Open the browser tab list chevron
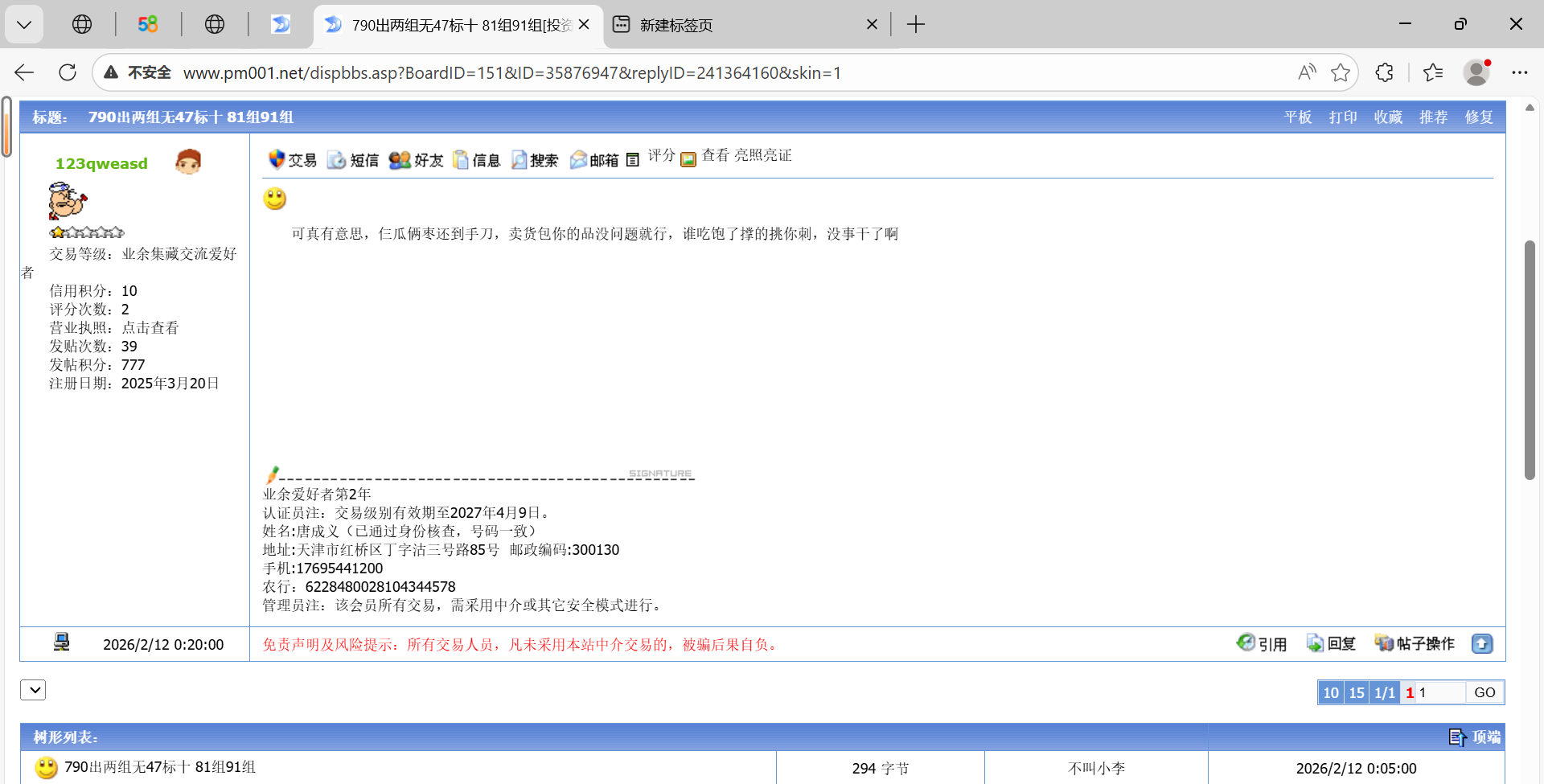Image resolution: width=1544 pixels, height=784 pixels. coord(24,25)
